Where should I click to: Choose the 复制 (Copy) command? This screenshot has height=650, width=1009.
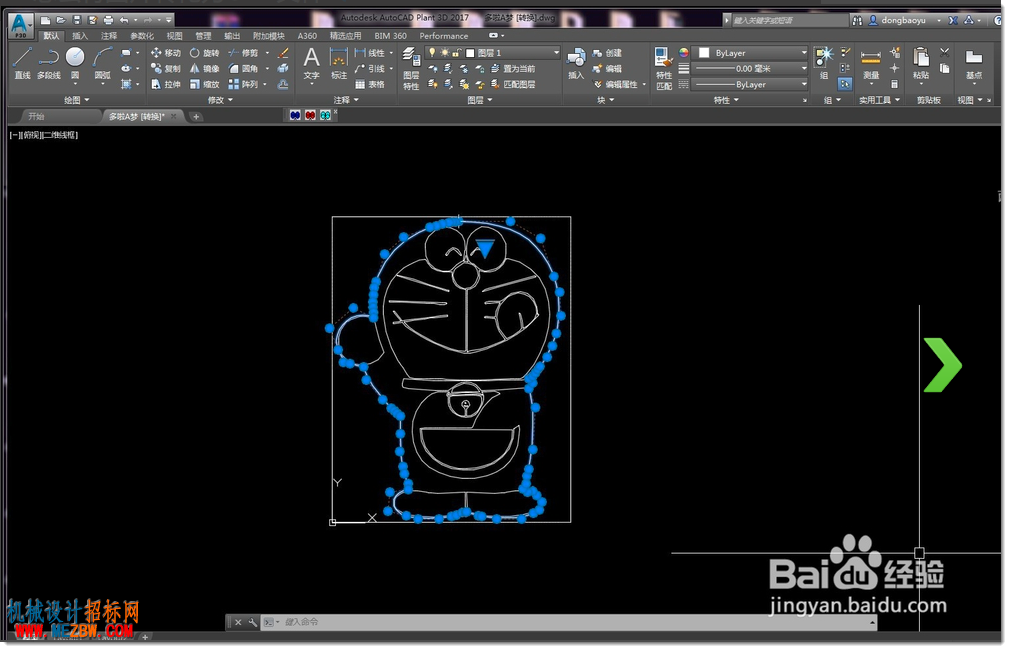(x=166, y=68)
